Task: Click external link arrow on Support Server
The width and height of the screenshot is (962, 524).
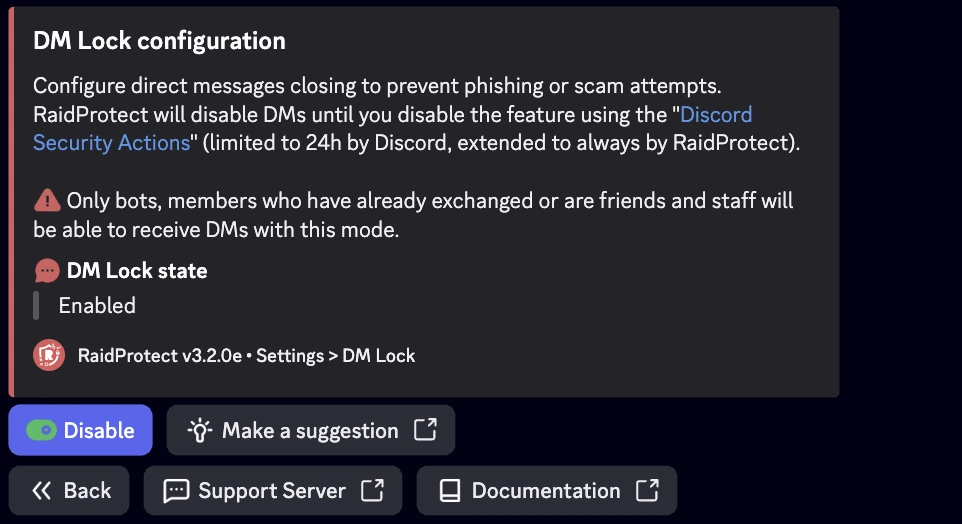Action: [x=372, y=491]
